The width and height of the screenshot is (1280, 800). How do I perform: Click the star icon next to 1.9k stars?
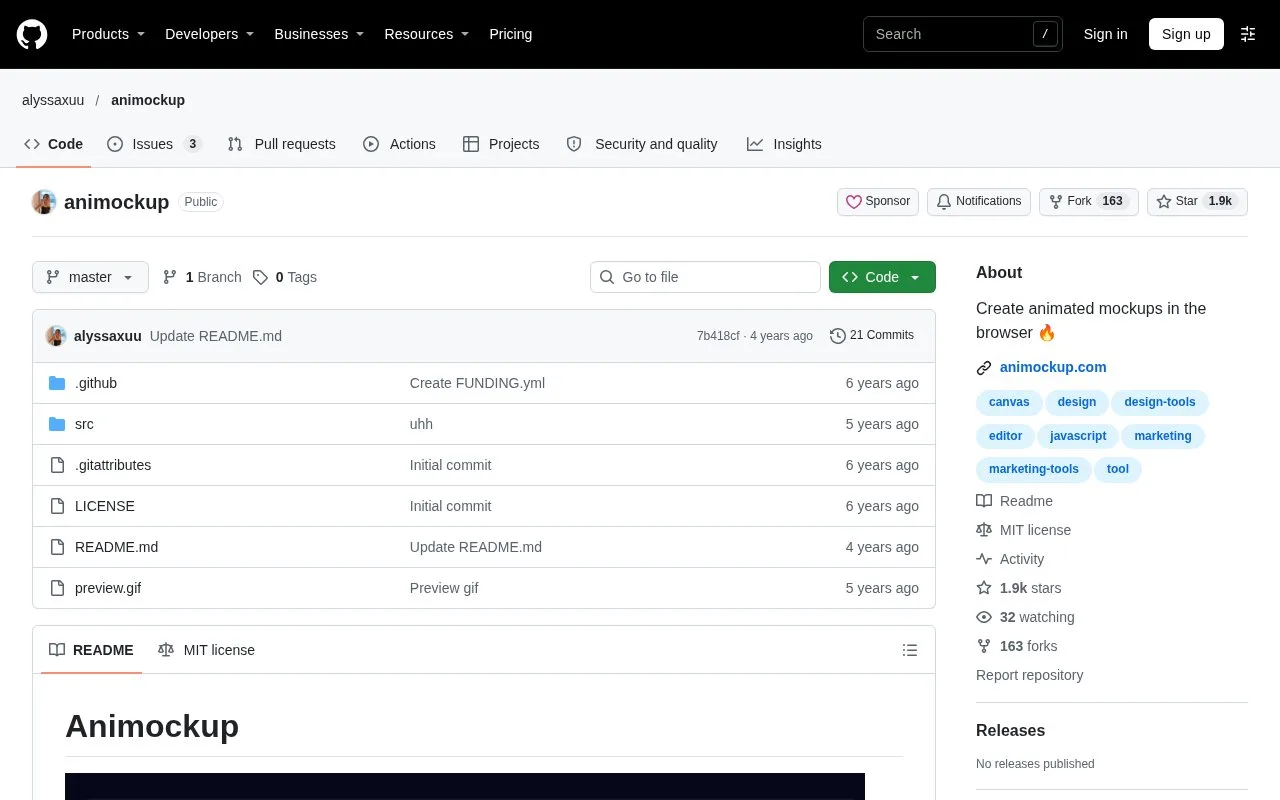(984, 588)
